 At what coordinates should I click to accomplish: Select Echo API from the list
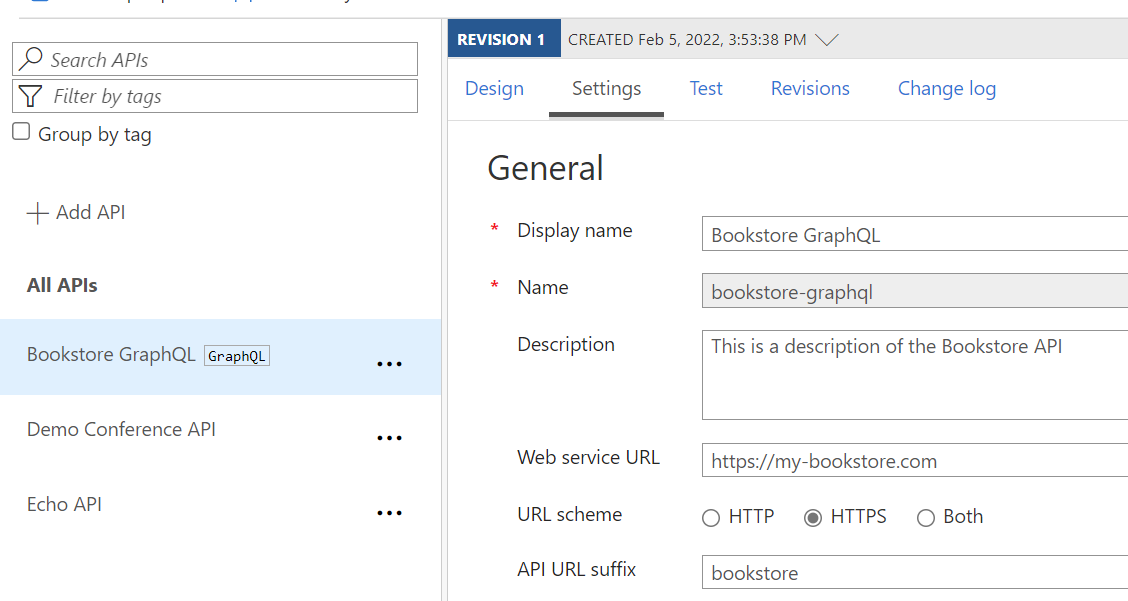click(x=64, y=505)
